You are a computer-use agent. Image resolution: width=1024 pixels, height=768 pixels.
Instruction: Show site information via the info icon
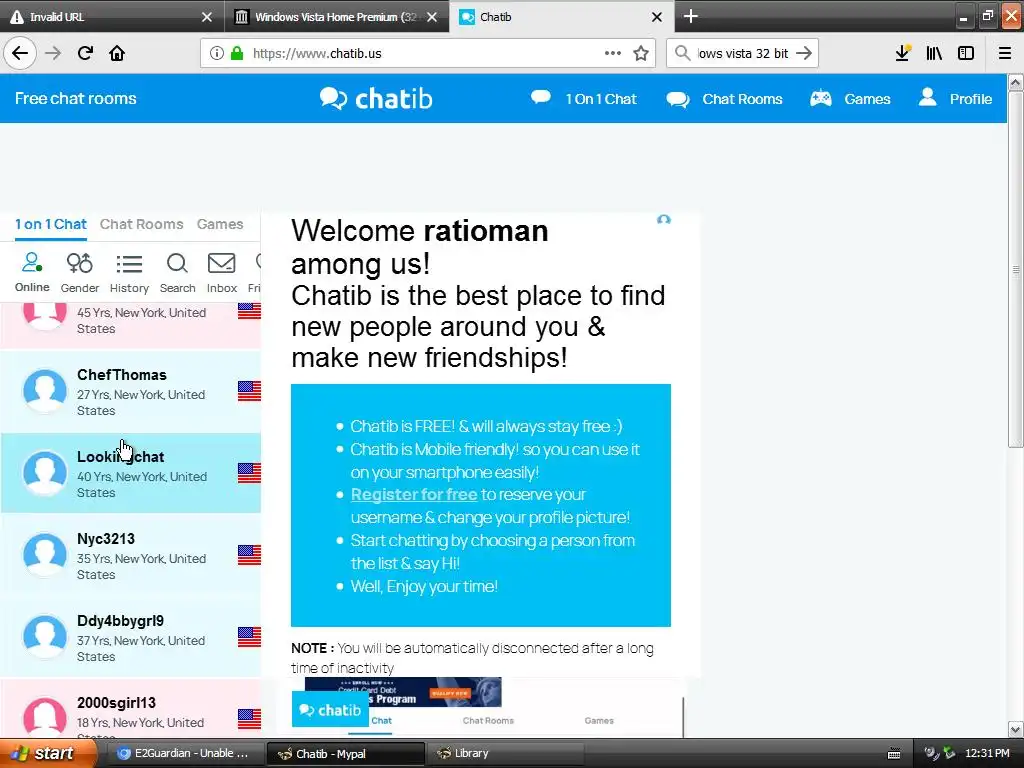217,54
